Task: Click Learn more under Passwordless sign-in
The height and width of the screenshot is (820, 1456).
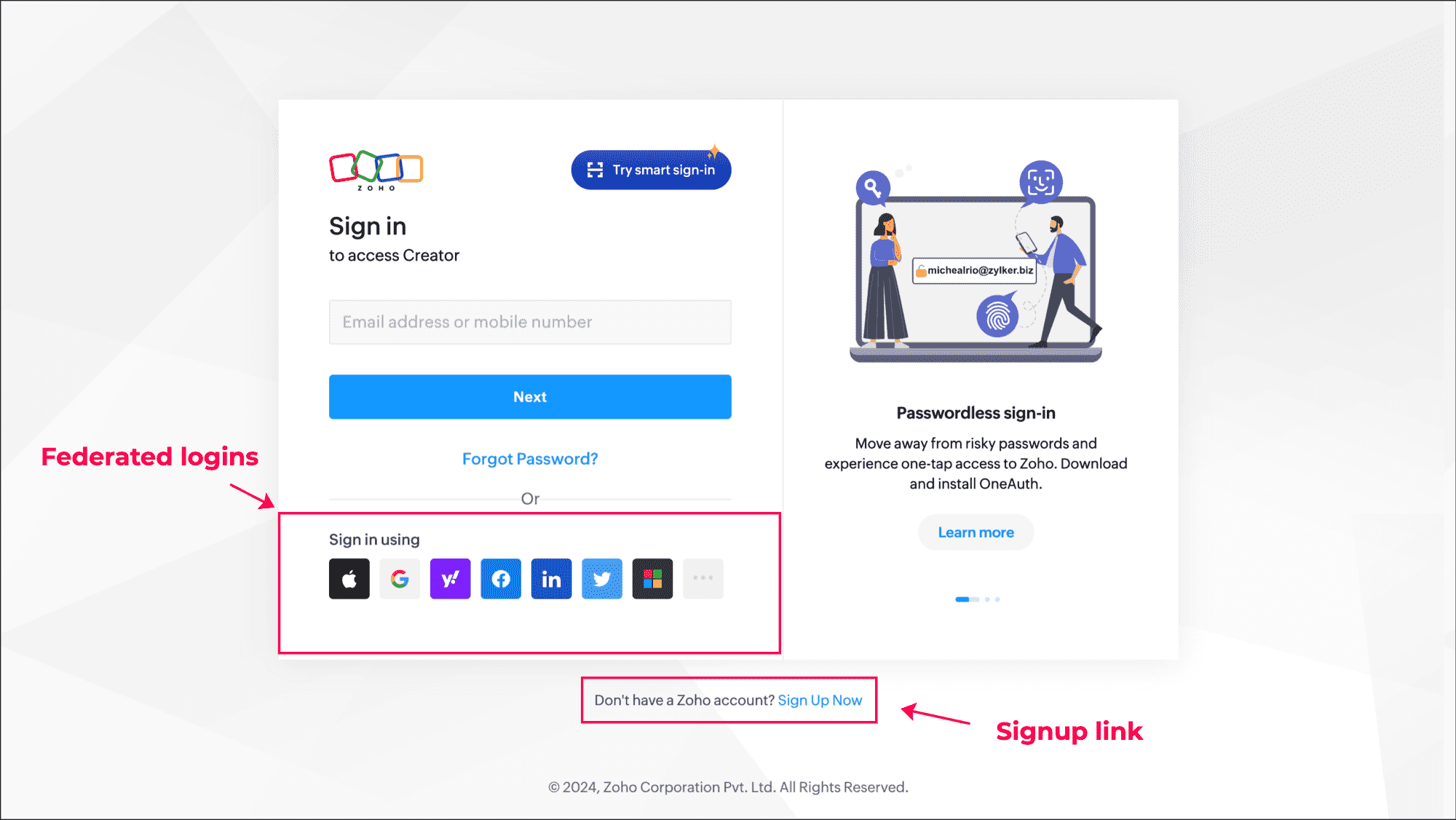Action: pos(976,532)
